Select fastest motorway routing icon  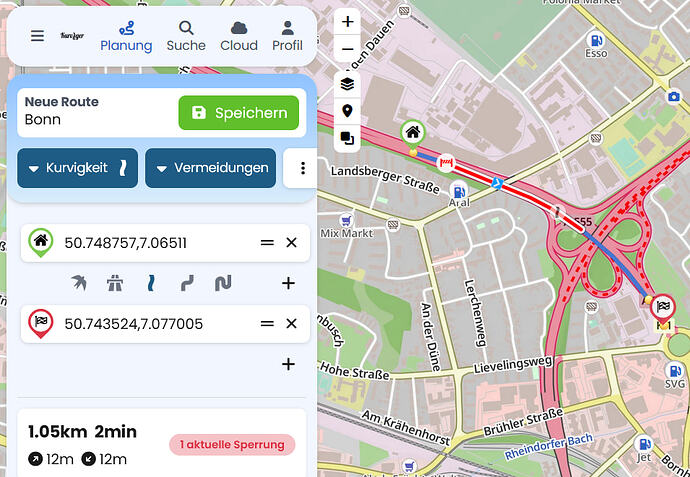coord(115,283)
